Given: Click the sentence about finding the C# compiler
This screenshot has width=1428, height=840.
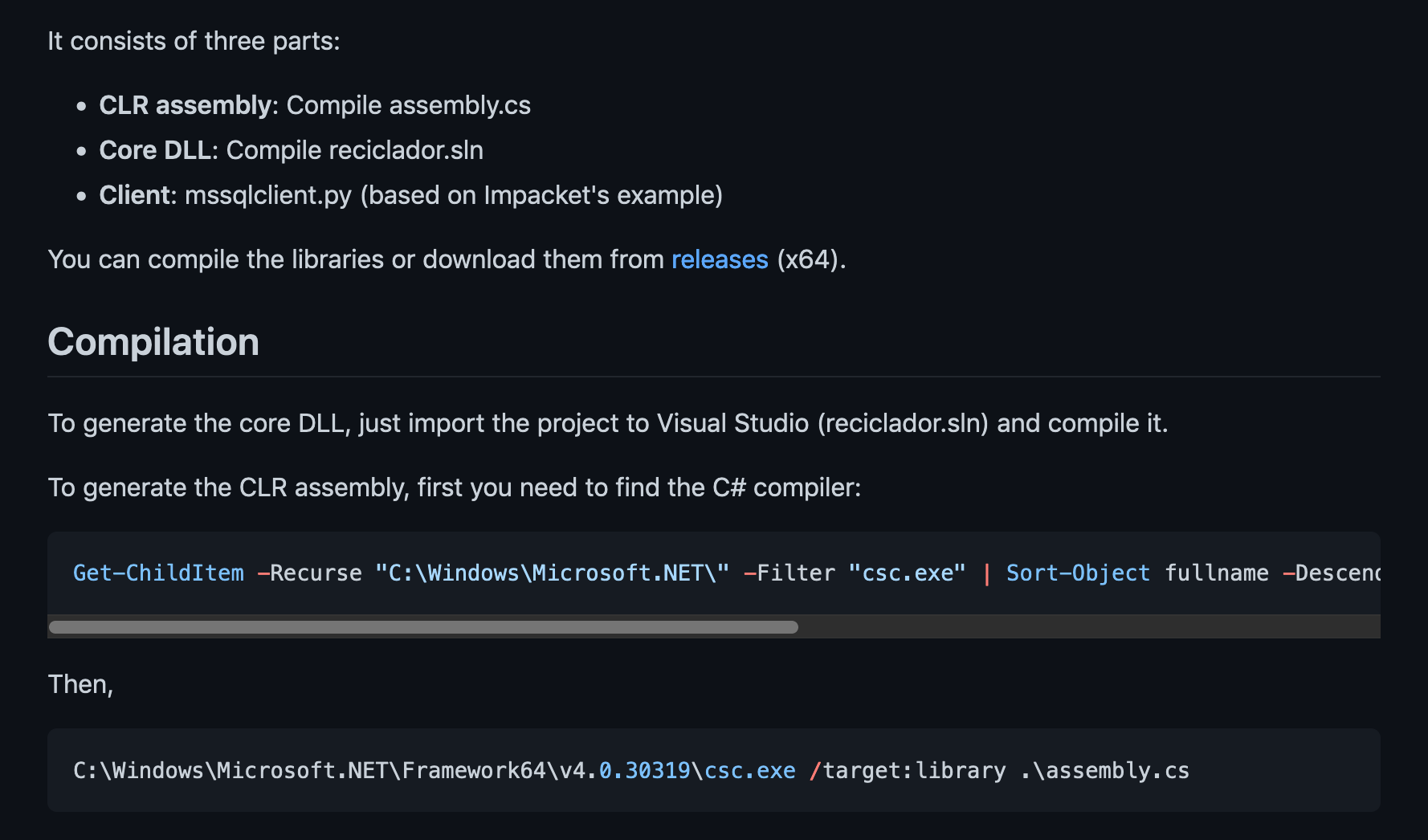Looking at the screenshot, I should [x=455, y=487].
